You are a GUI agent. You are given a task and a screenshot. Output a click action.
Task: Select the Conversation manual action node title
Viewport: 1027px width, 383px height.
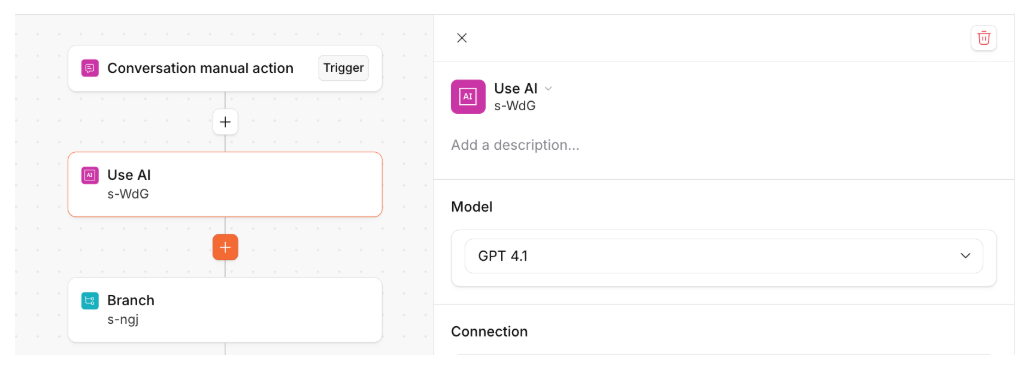(x=200, y=68)
